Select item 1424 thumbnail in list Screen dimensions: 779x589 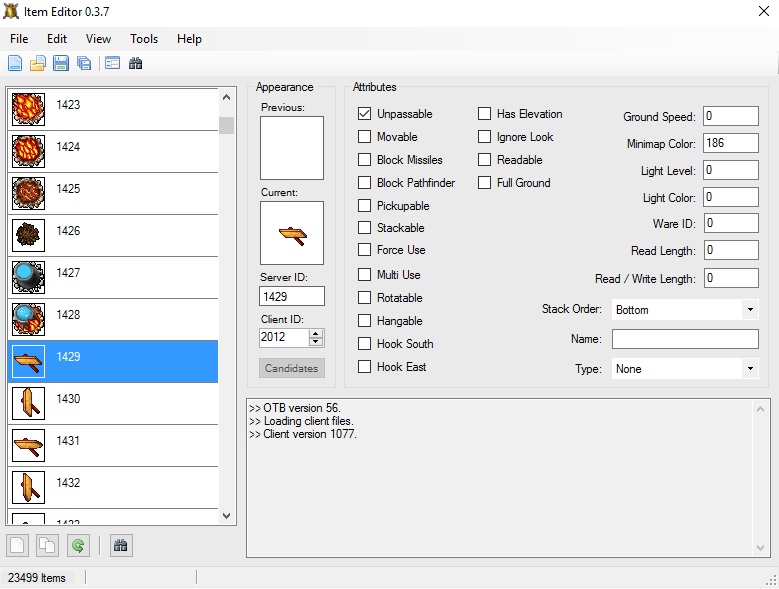pyautogui.click(x=28, y=151)
